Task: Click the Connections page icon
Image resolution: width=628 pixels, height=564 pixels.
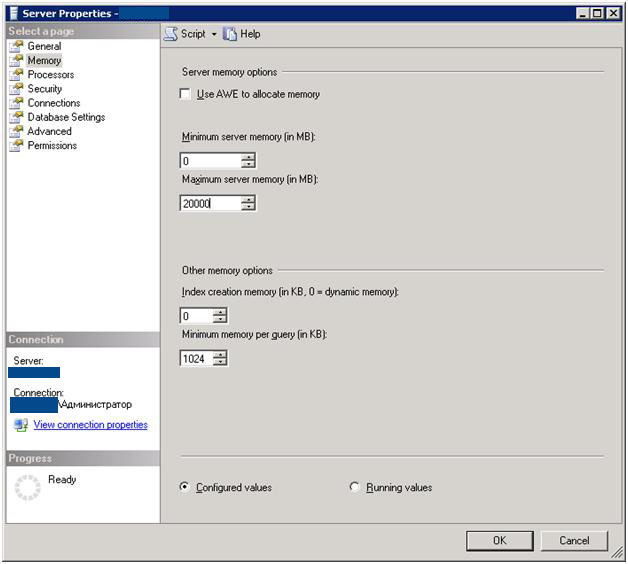Action: coord(16,103)
